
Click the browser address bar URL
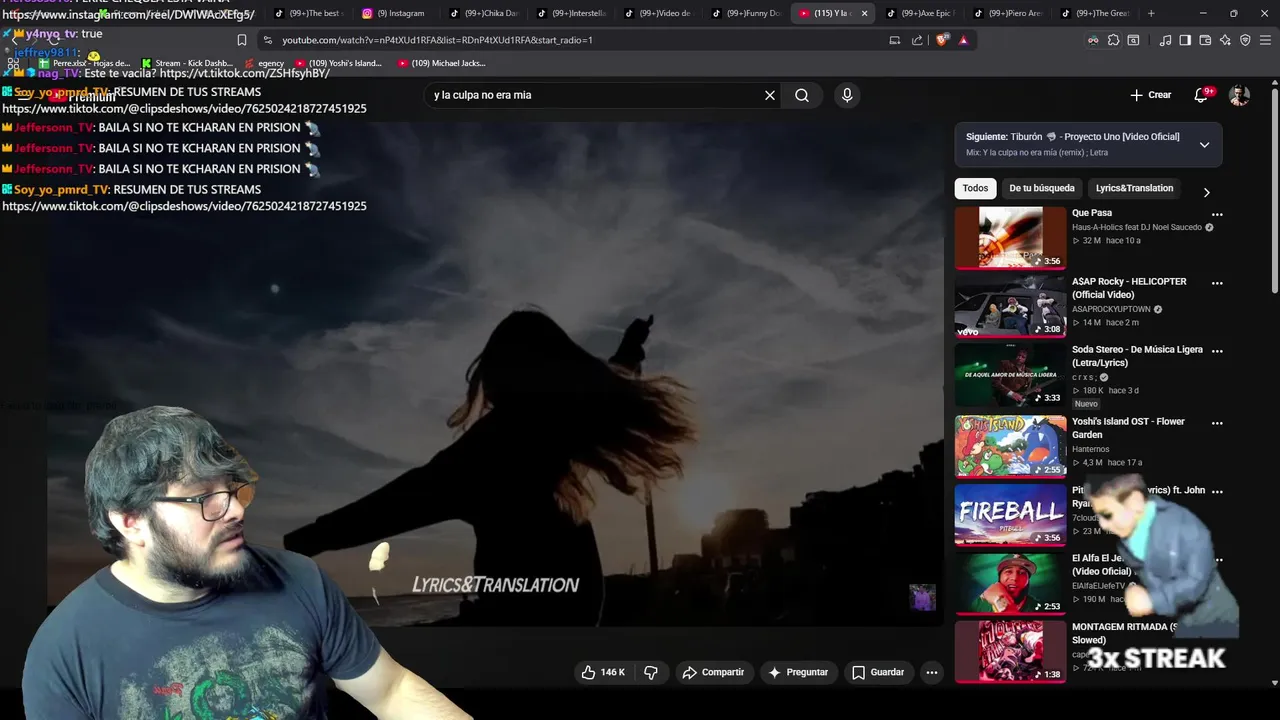437,40
